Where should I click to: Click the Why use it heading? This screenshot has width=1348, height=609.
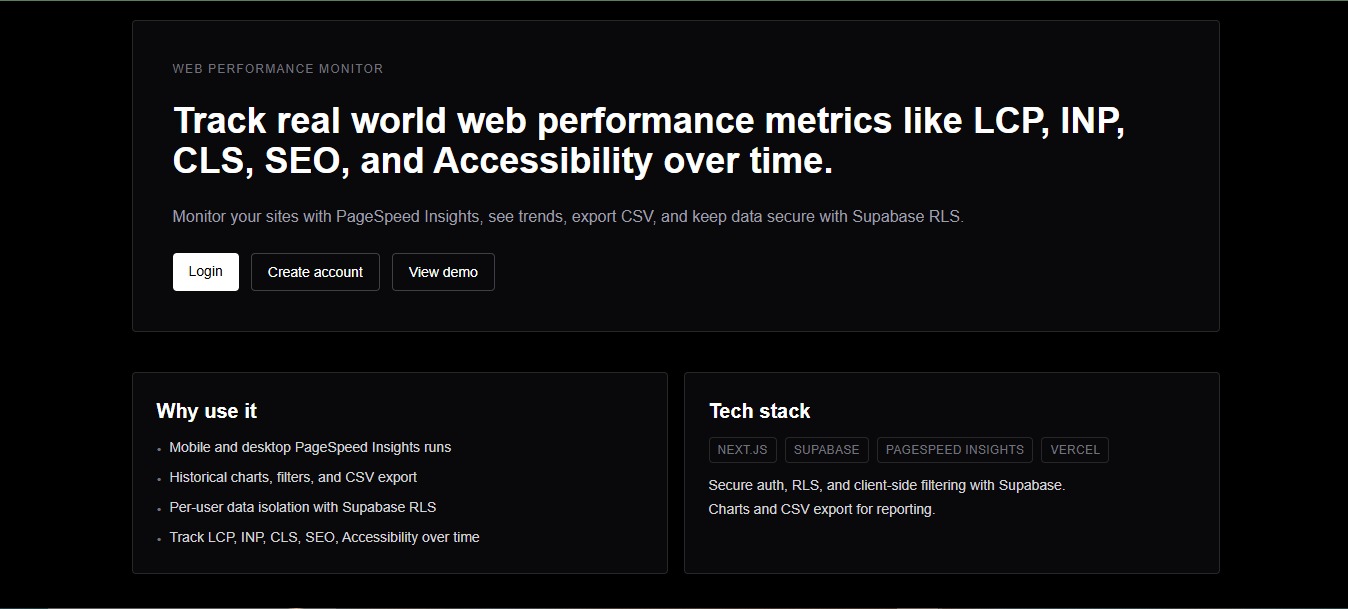(206, 411)
